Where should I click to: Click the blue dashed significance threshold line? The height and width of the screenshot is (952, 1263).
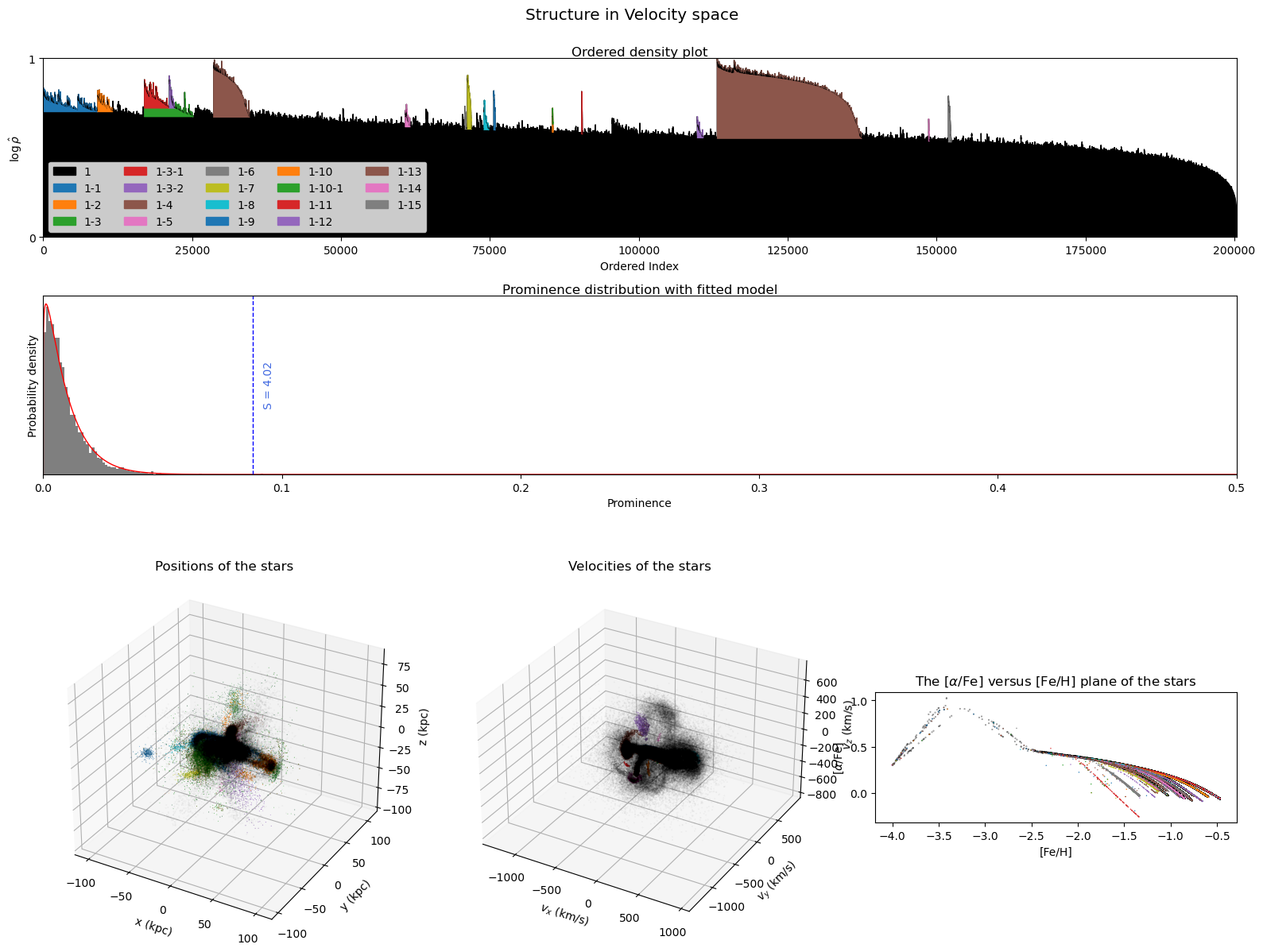pyautogui.click(x=253, y=385)
